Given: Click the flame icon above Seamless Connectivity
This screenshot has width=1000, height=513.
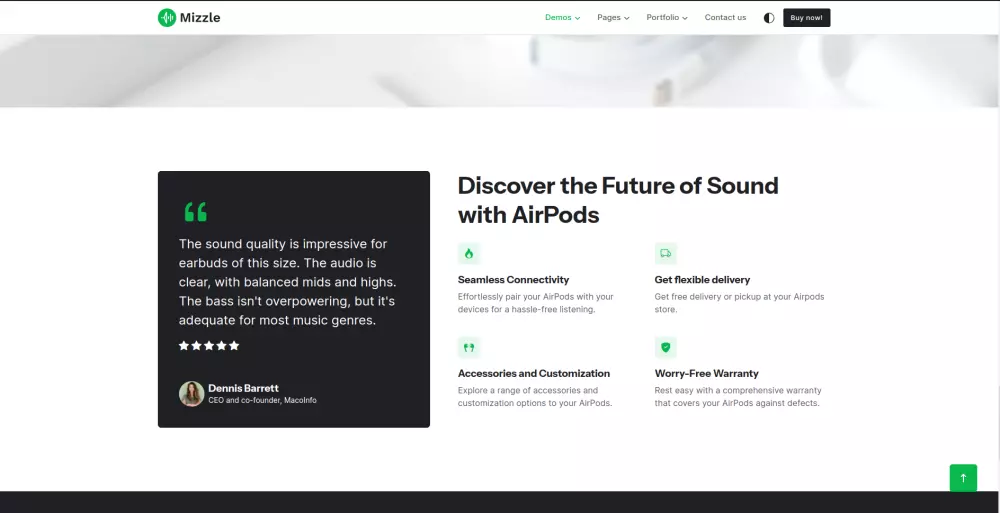Looking at the screenshot, I should click(469, 253).
